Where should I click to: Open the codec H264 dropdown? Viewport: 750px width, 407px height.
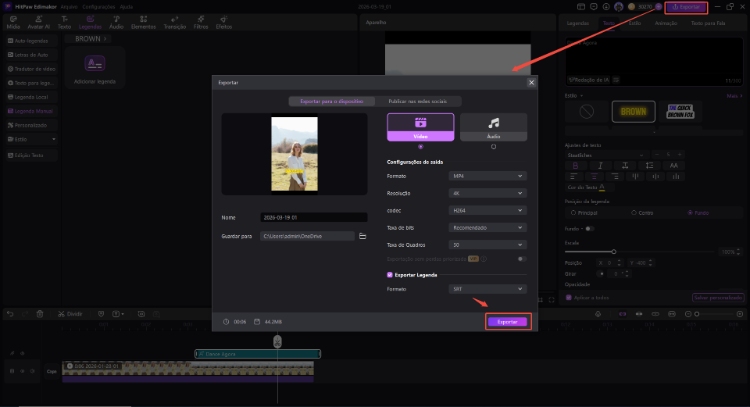(x=486, y=210)
